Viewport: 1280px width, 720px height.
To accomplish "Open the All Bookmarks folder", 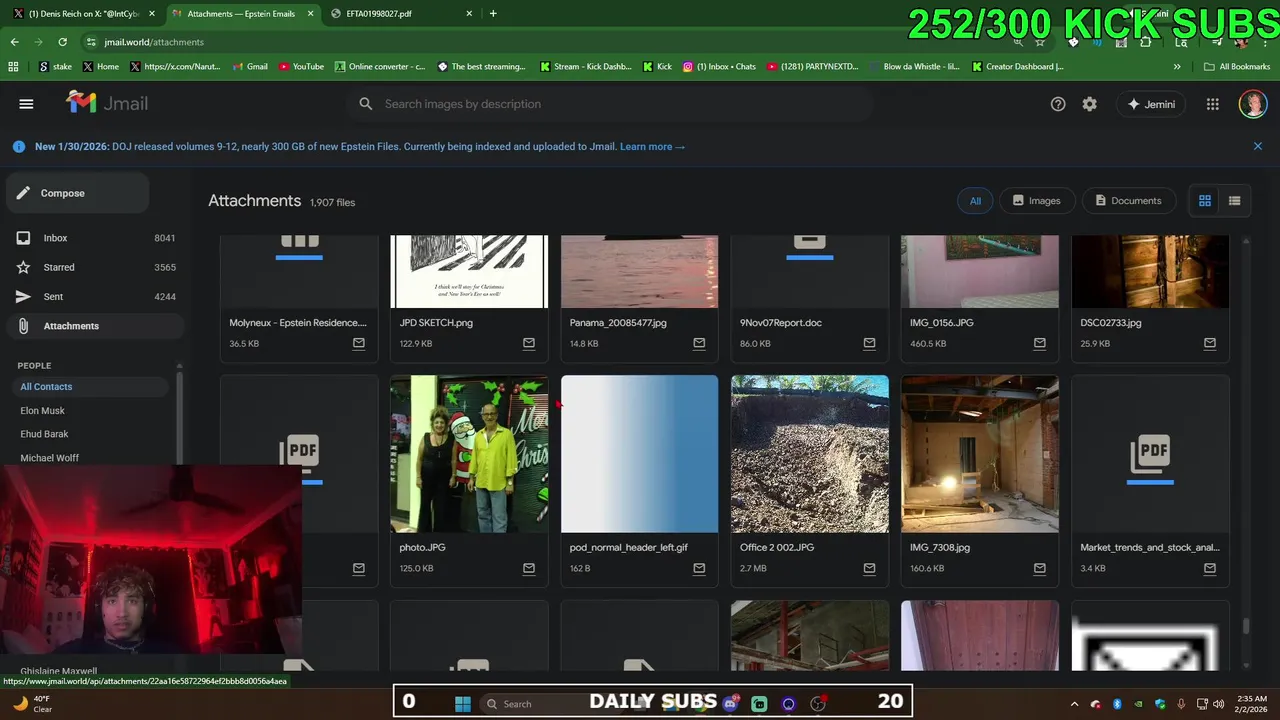I will click(x=1237, y=66).
